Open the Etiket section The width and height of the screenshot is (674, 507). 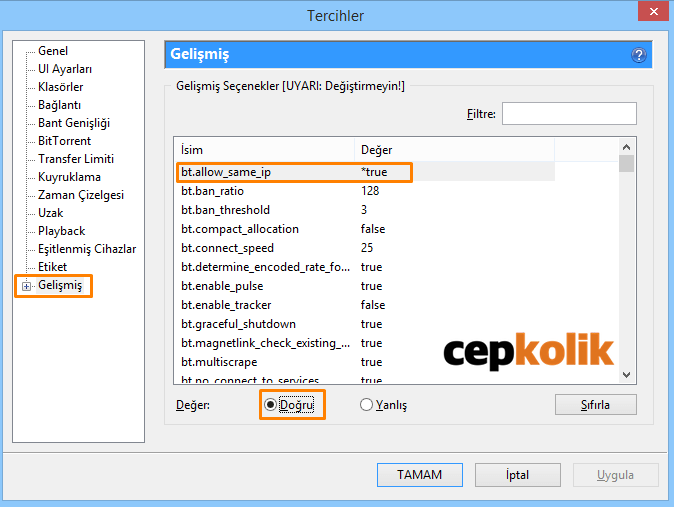coord(52,267)
